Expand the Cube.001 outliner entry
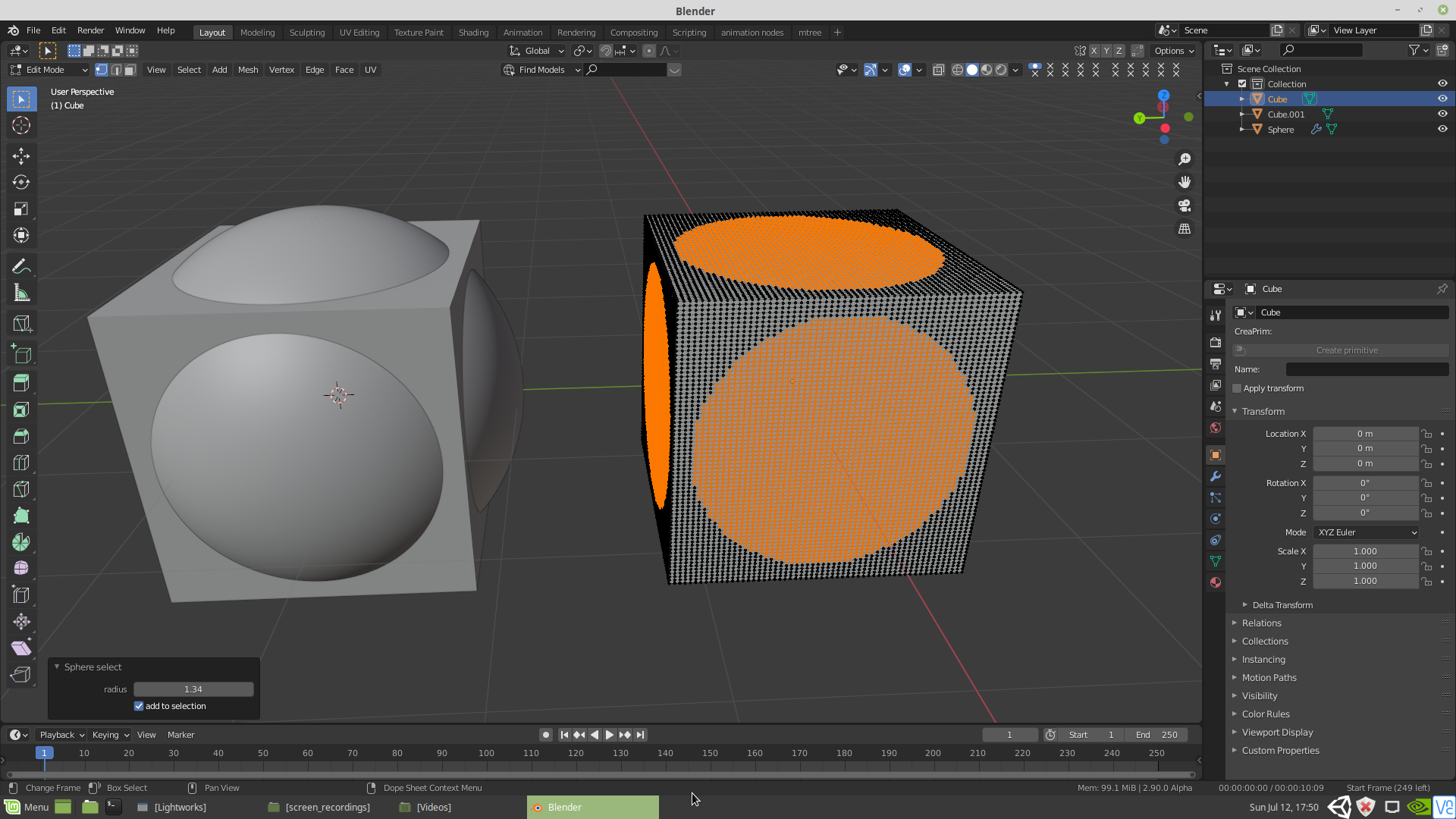The image size is (1456, 819). pyautogui.click(x=1241, y=114)
